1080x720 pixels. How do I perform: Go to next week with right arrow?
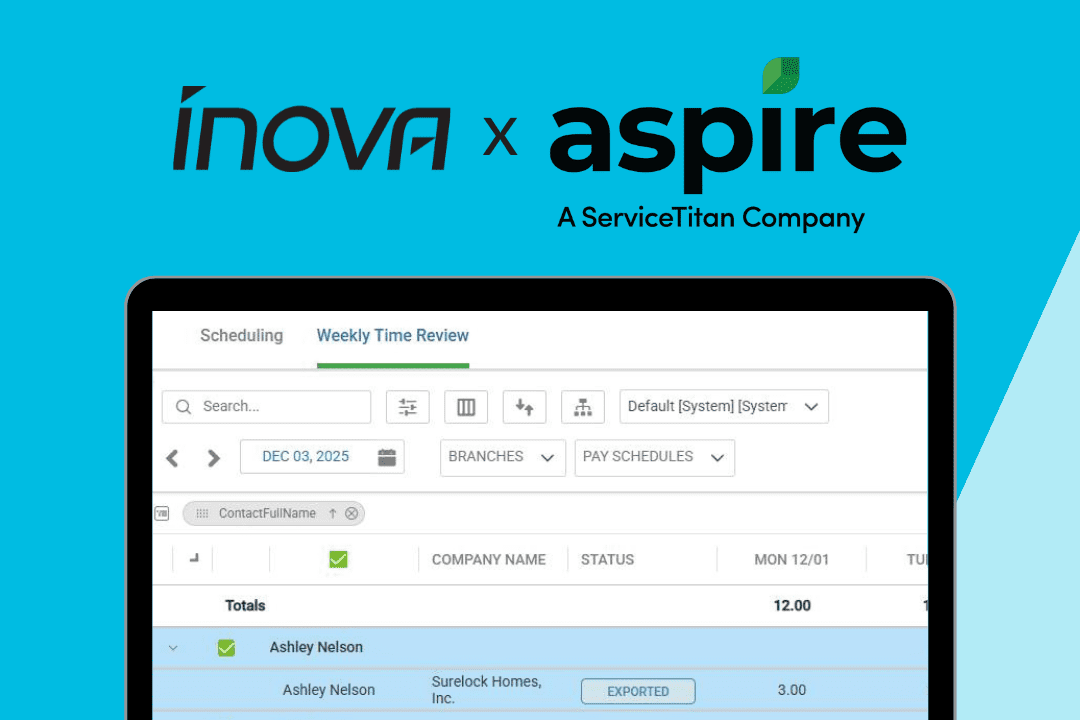click(213, 458)
